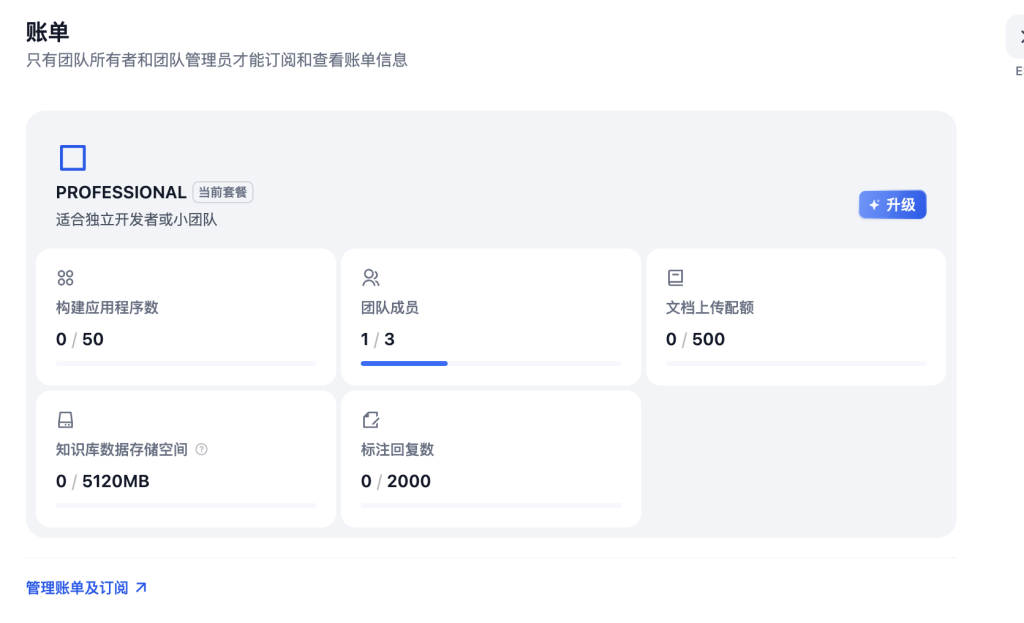The height and width of the screenshot is (623, 1024).
Task: Click the value 0 / 500
Action: point(696,340)
